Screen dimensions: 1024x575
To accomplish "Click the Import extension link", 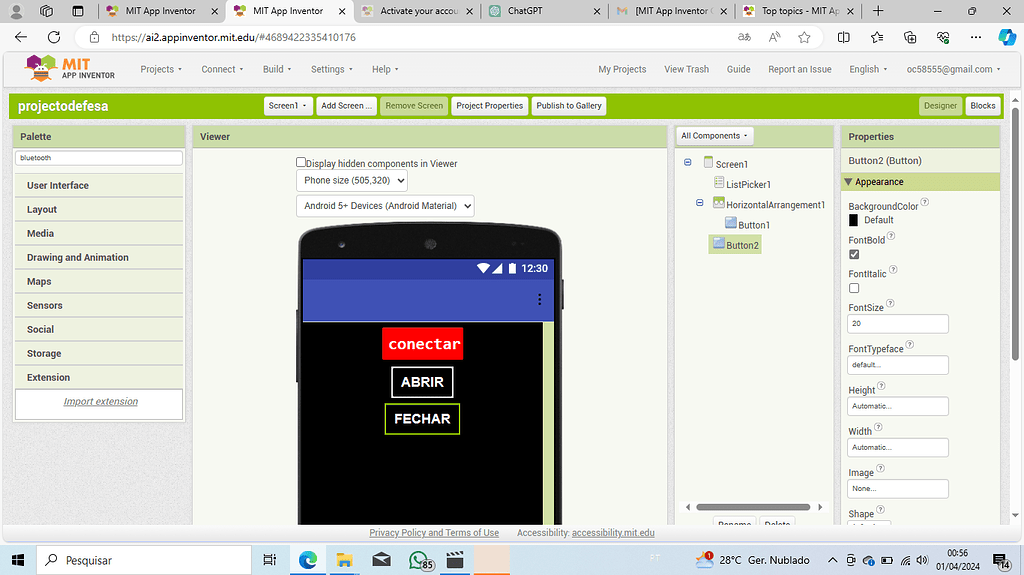I will pos(100,402).
